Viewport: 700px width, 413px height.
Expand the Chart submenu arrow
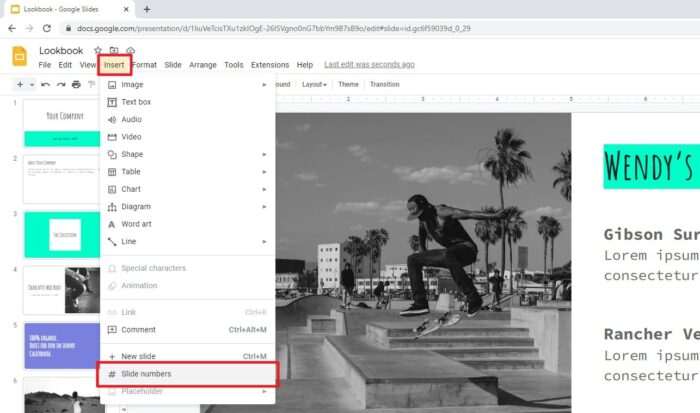[264, 189]
